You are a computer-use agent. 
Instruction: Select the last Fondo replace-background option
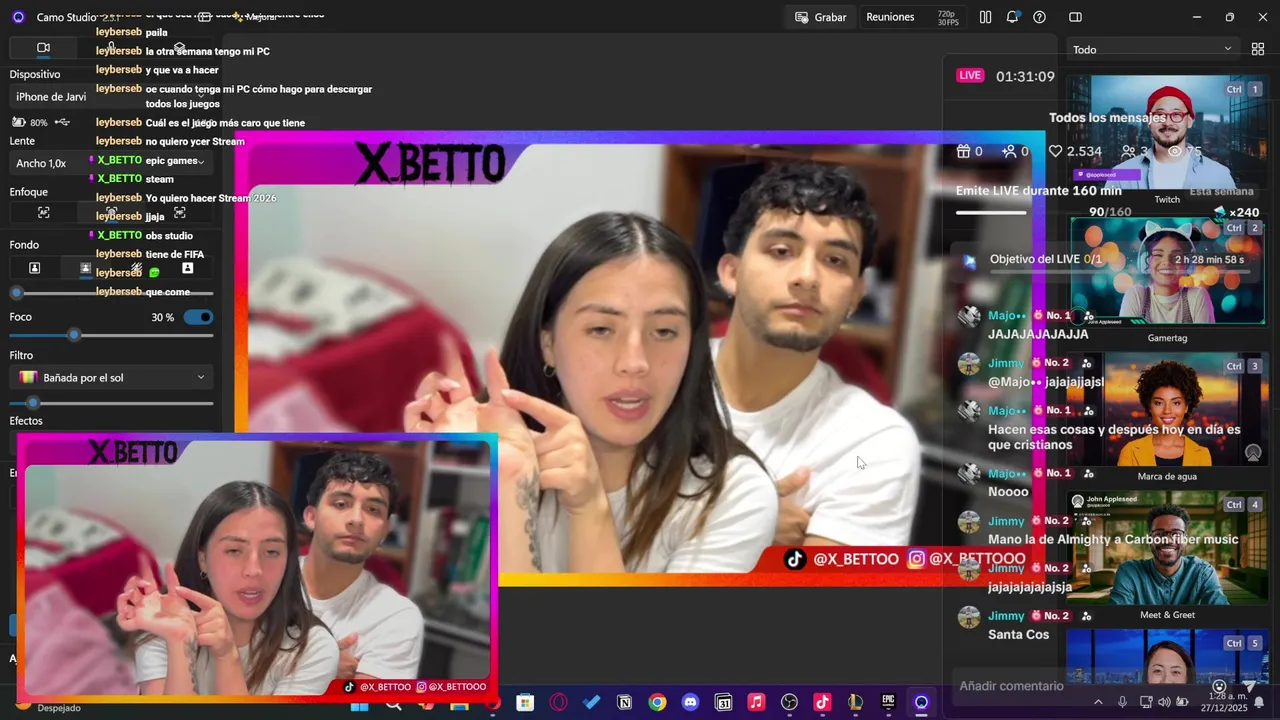187,268
